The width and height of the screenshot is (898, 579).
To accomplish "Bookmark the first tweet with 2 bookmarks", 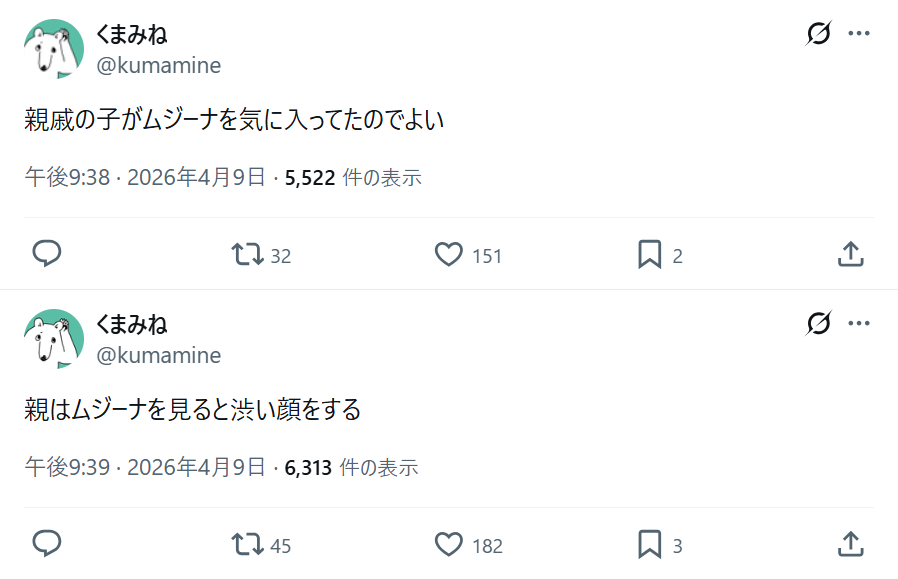I will [650, 255].
